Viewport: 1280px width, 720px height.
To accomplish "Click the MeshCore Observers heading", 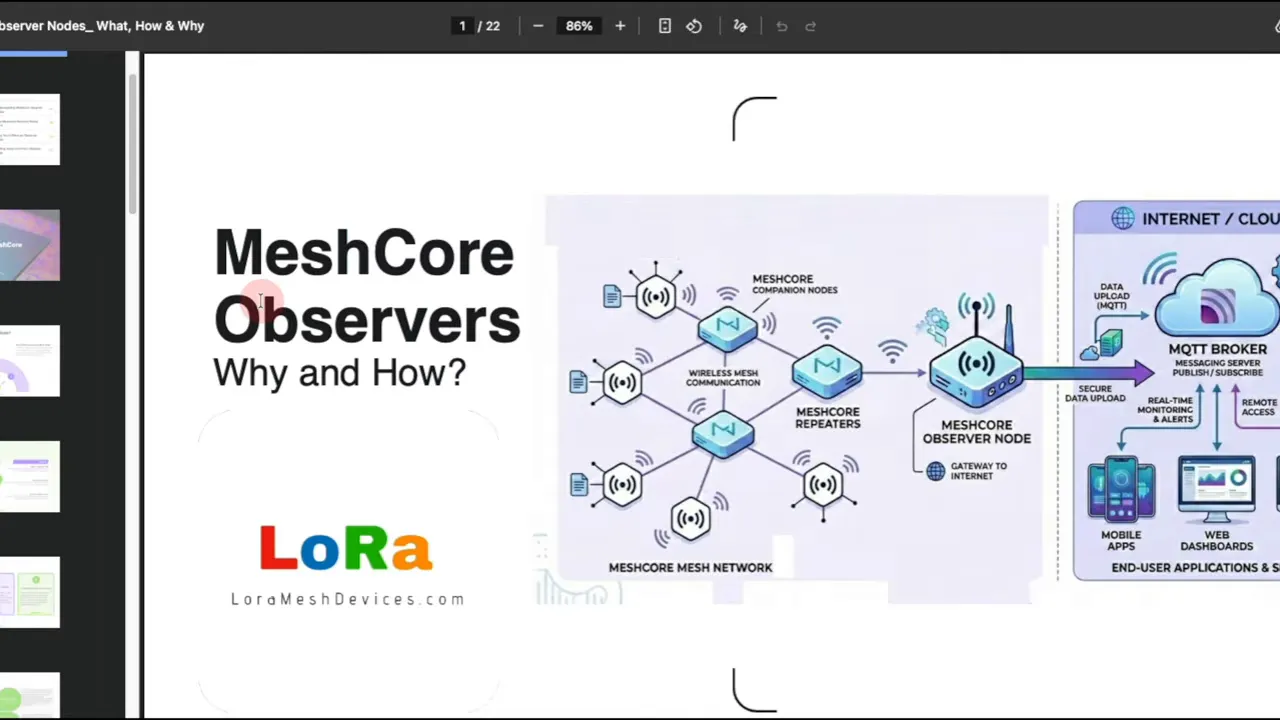I will click(x=367, y=286).
